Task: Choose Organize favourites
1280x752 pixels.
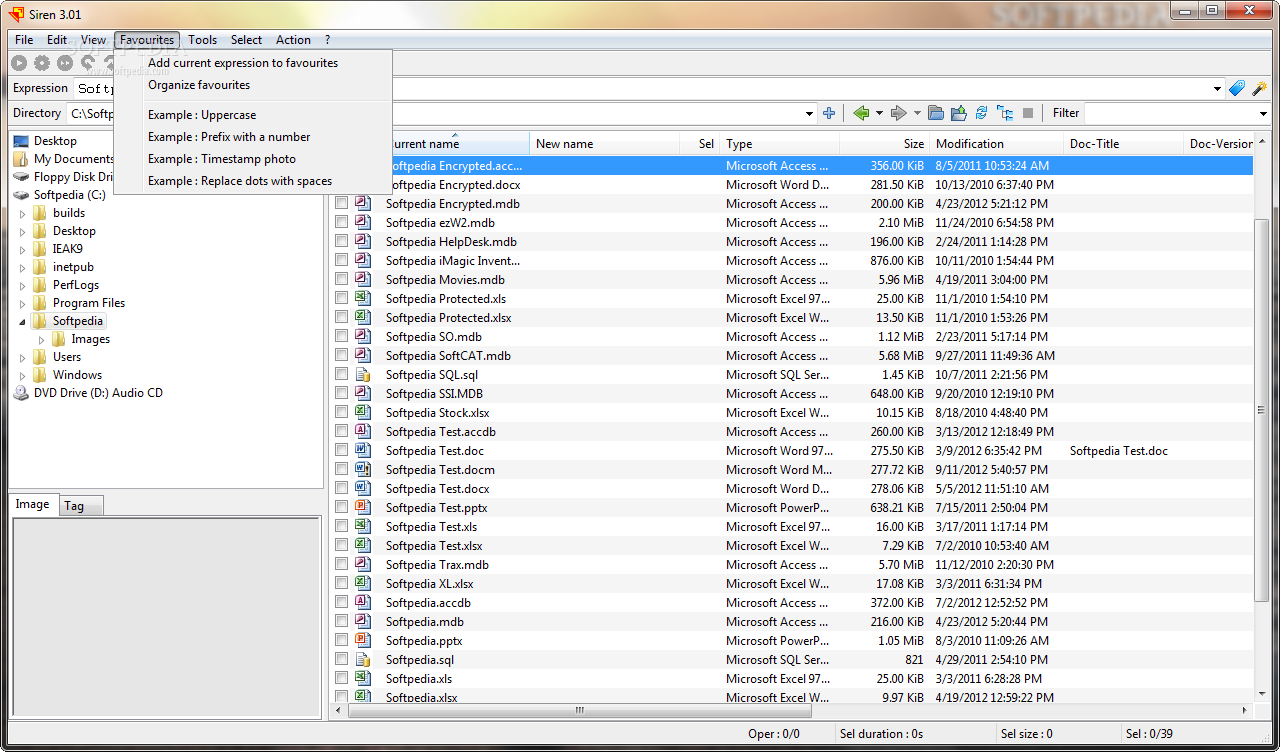Action: [x=199, y=85]
